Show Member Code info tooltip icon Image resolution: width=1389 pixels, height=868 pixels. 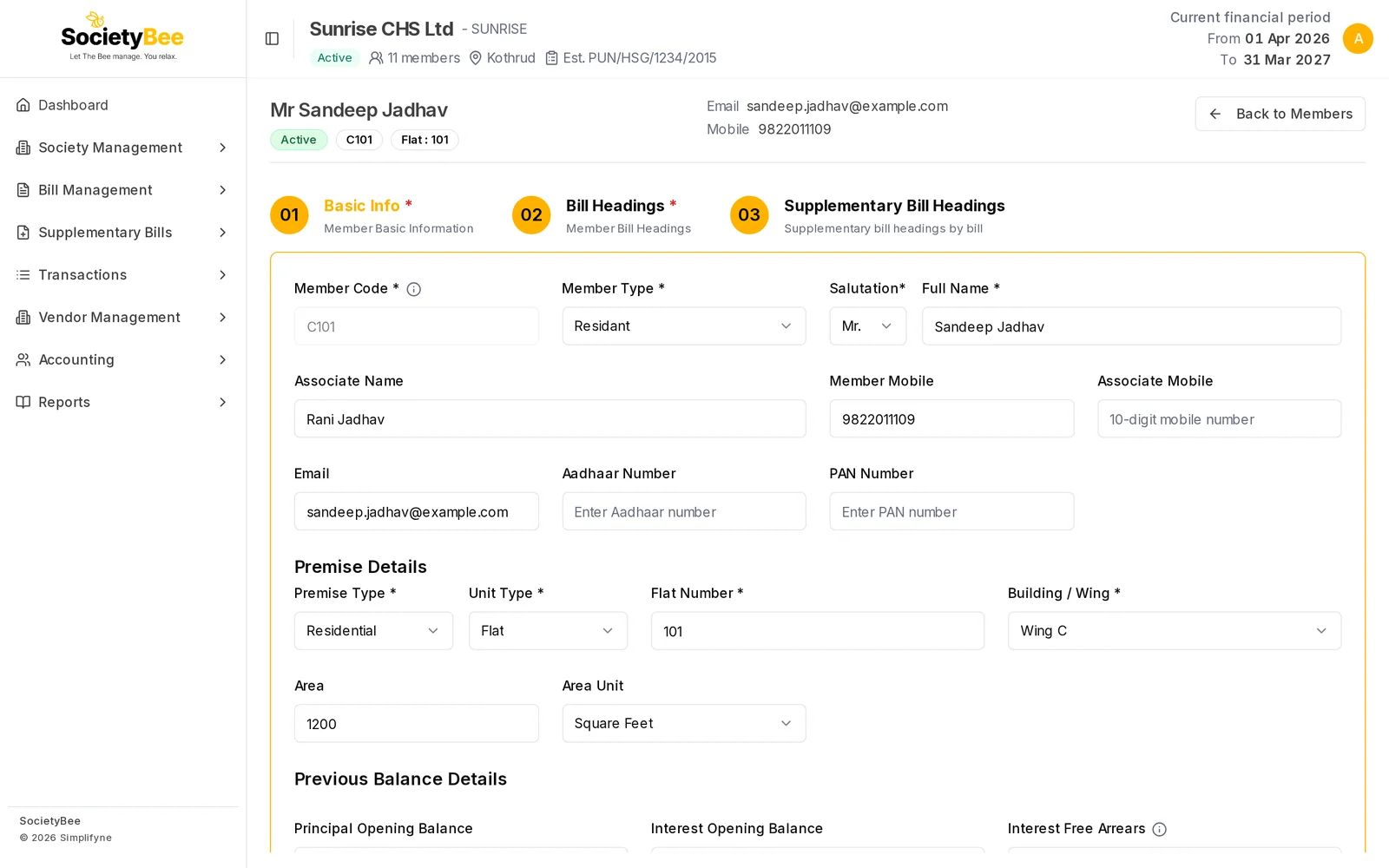coord(414,289)
